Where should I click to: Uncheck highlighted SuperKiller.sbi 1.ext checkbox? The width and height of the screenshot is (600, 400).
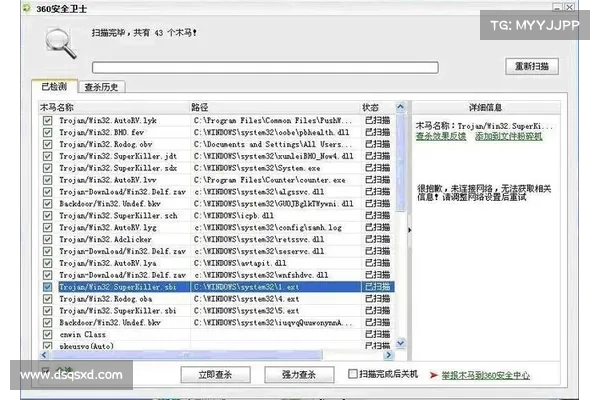click(x=47, y=287)
